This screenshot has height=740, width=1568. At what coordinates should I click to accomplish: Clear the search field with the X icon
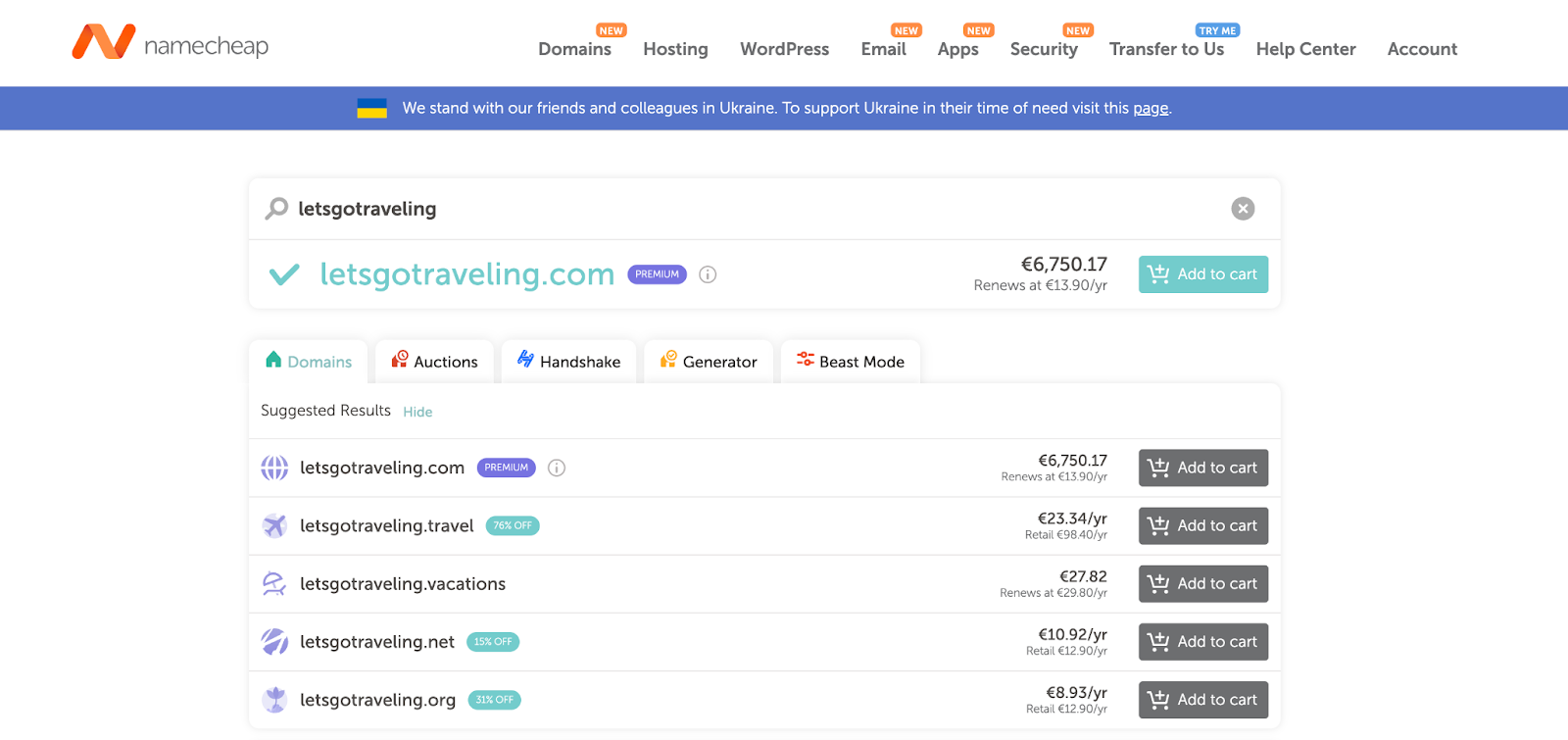tap(1243, 209)
